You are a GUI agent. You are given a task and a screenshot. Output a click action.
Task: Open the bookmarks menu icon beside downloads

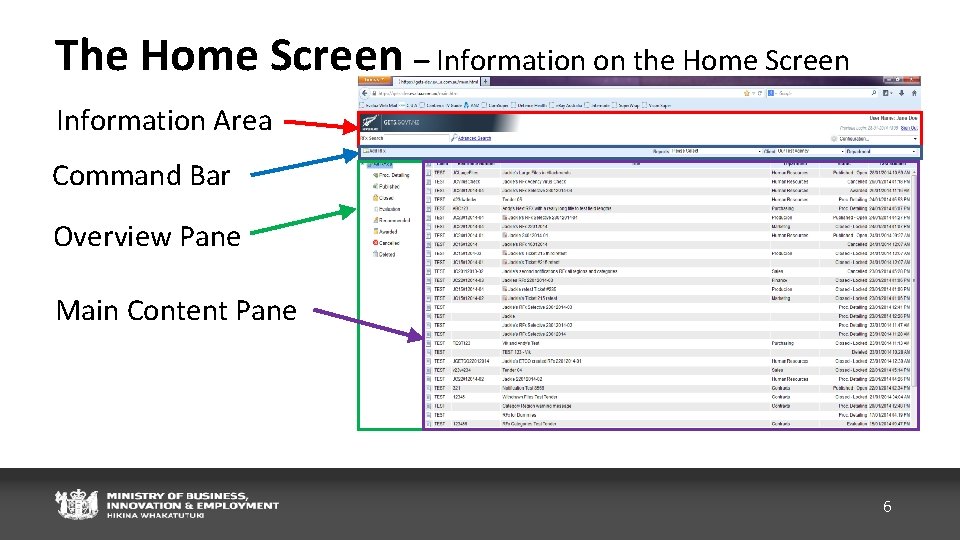[x=887, y=93]
